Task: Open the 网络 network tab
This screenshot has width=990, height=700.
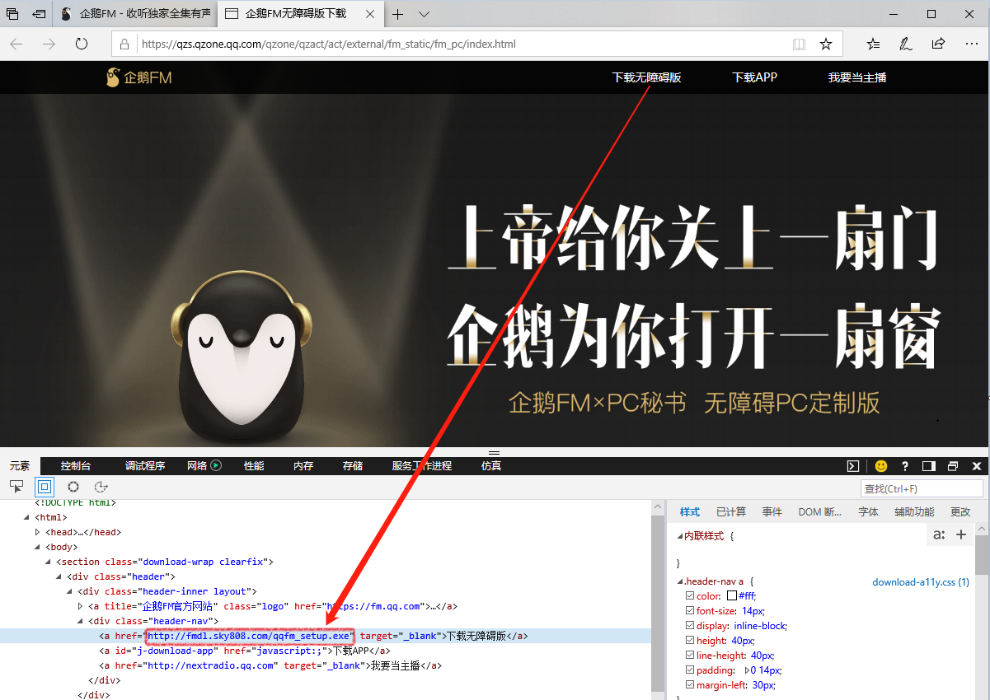Action: point(197,466)
